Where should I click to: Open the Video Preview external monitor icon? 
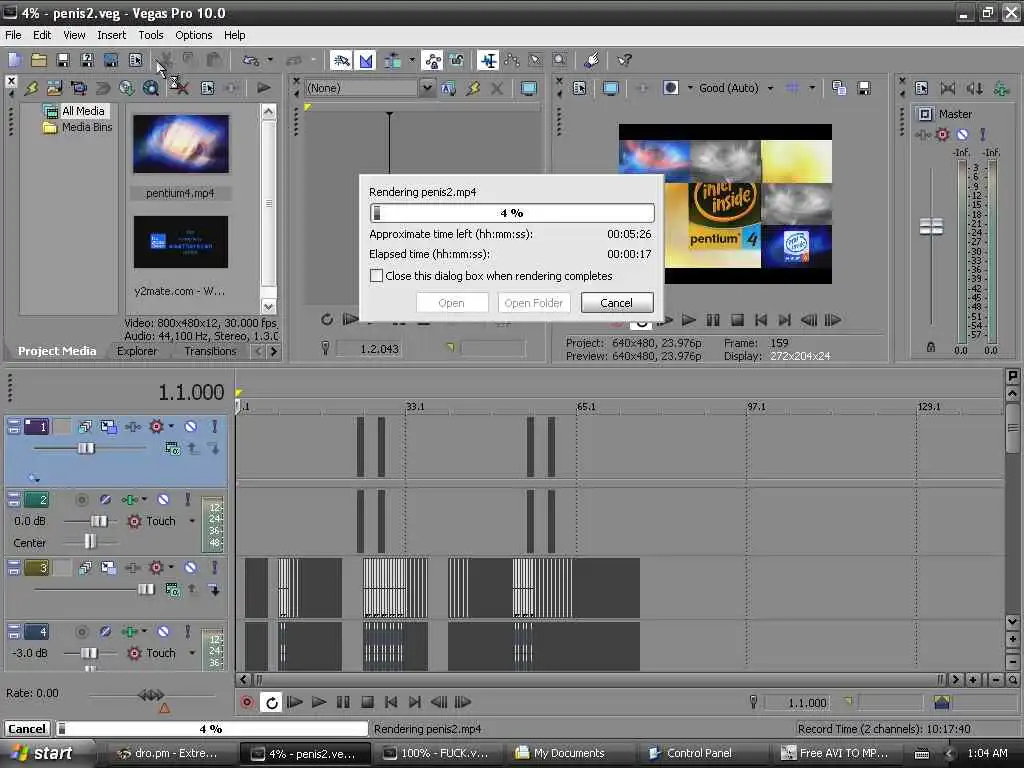point(611,88)
